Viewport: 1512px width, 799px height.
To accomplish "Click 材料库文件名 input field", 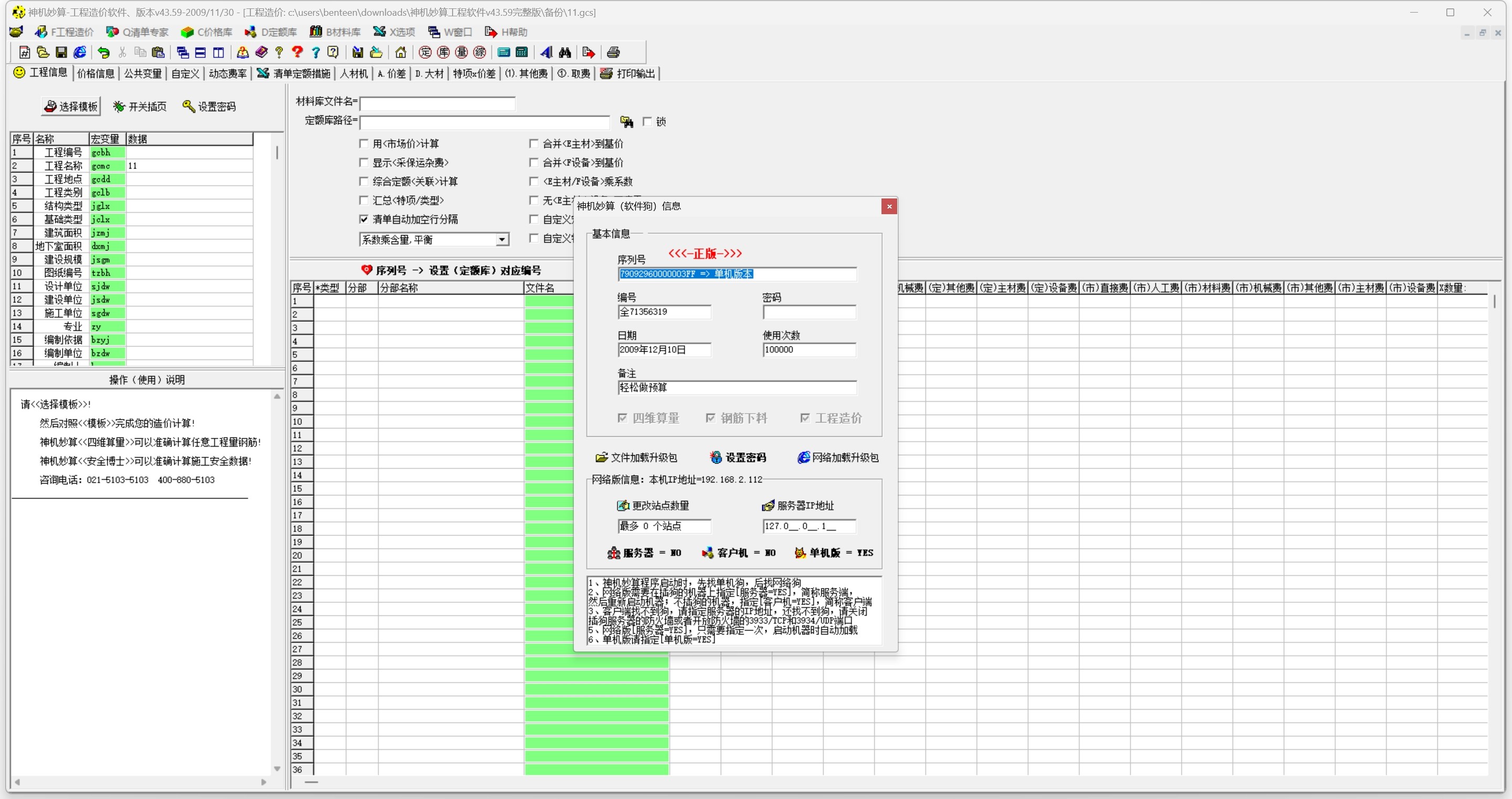I will (x=437, y=103).
